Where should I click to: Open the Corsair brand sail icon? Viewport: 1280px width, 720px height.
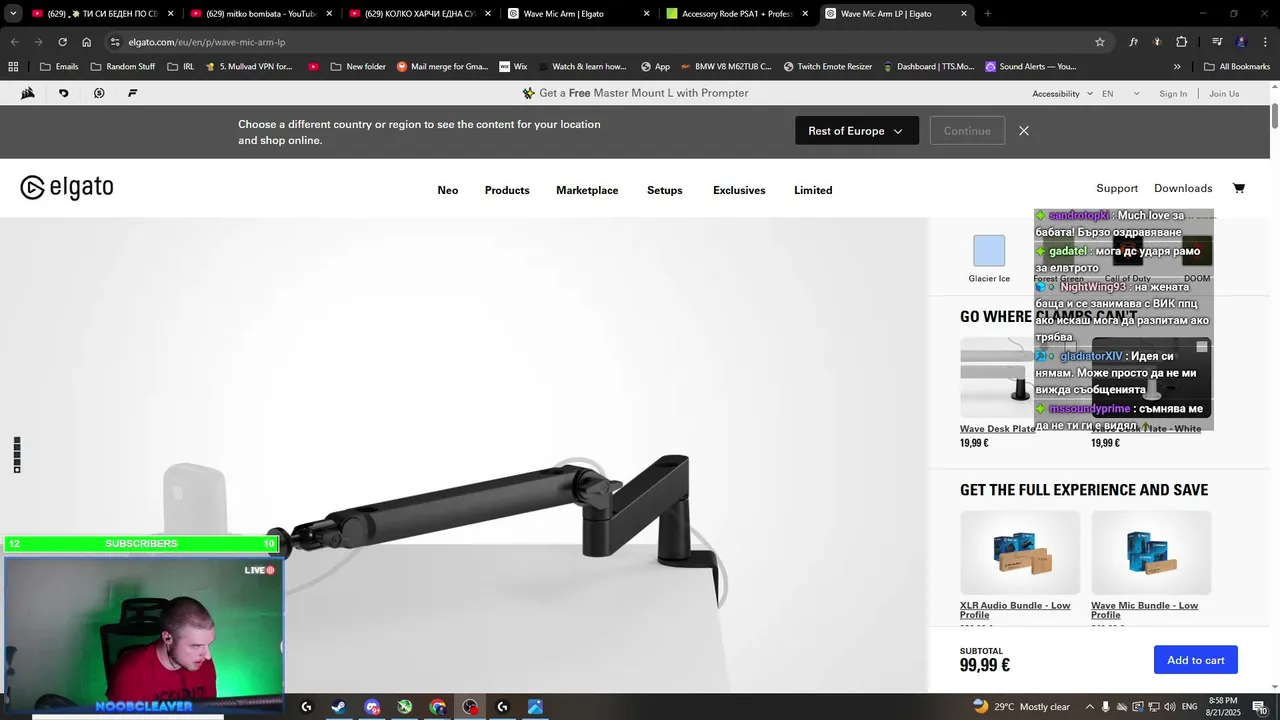(x=28, y=93)
